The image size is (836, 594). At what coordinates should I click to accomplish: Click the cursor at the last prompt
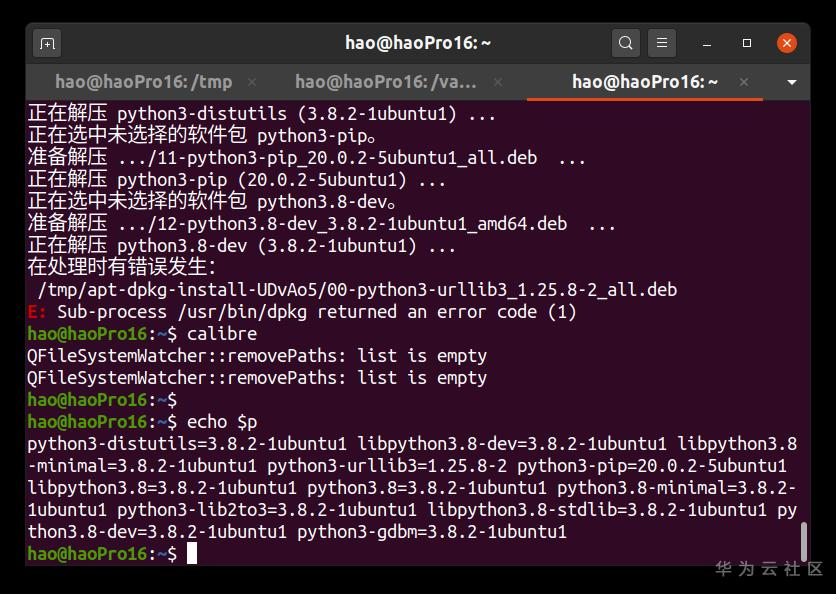point(192,554)
